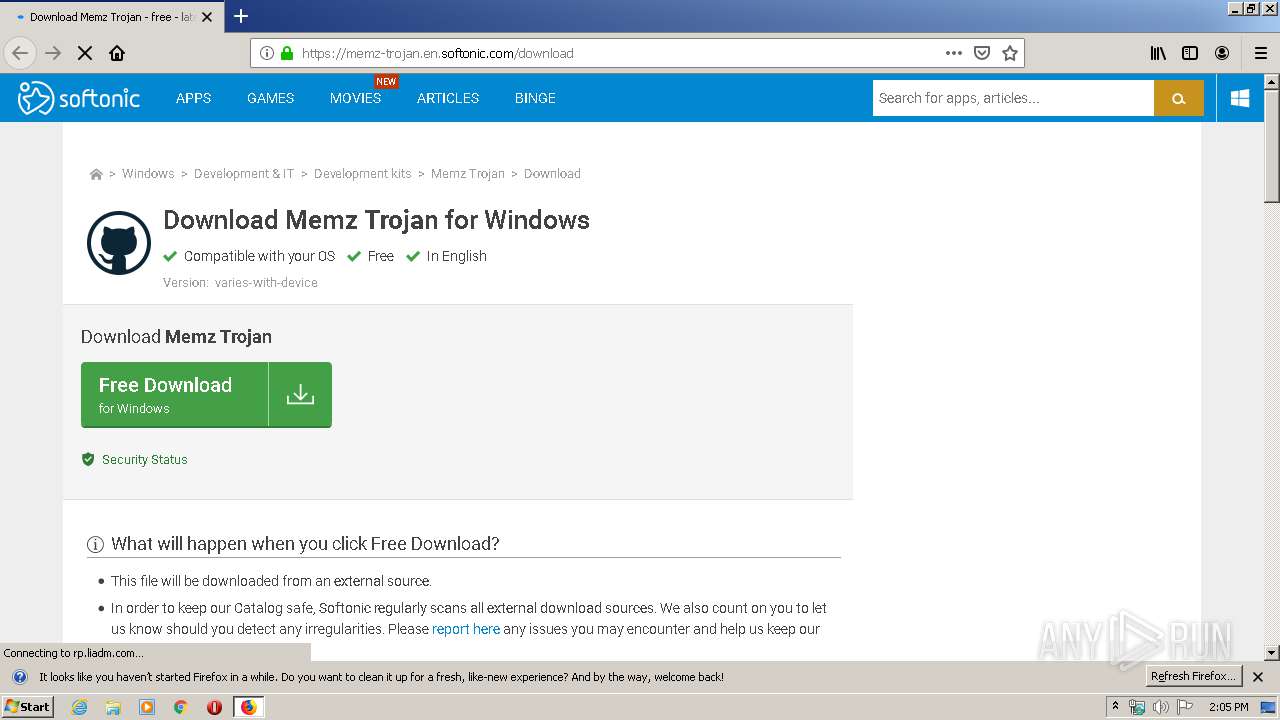
Task: Click the Memz Trojan breadcrumb link
Action: click(x=468, y=174)
